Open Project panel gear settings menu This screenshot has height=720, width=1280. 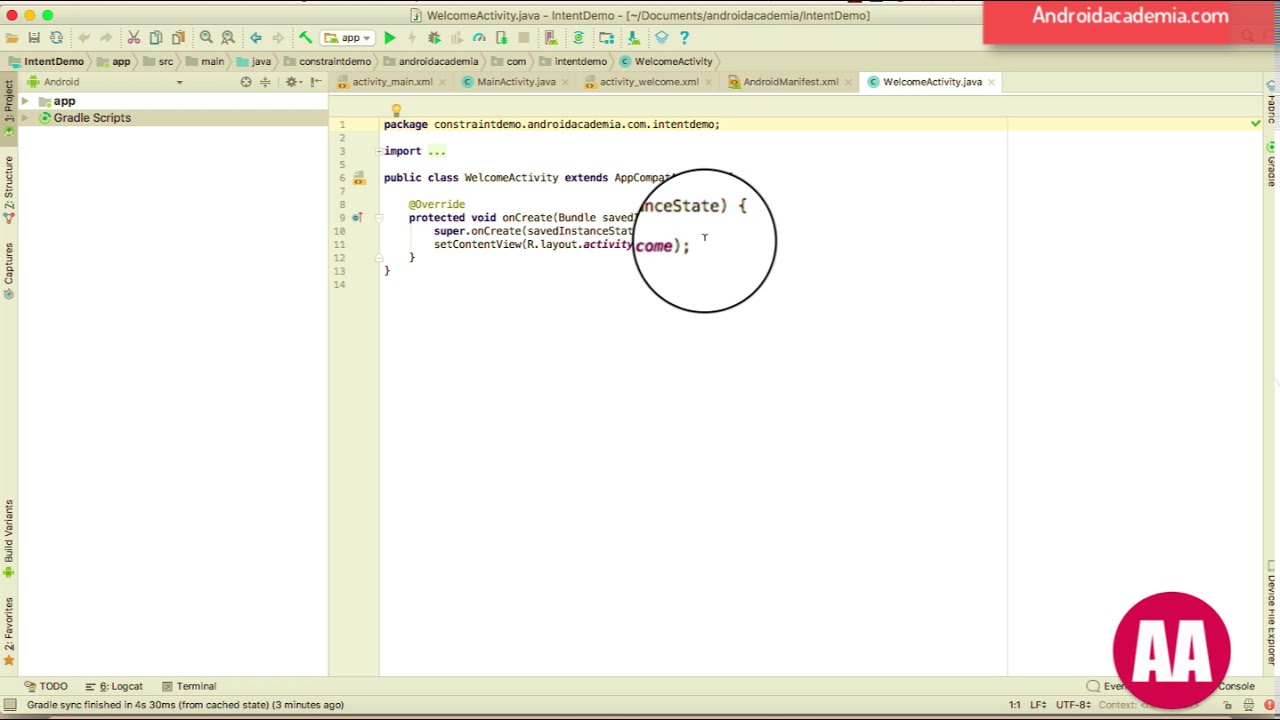[x=292, y=82]
